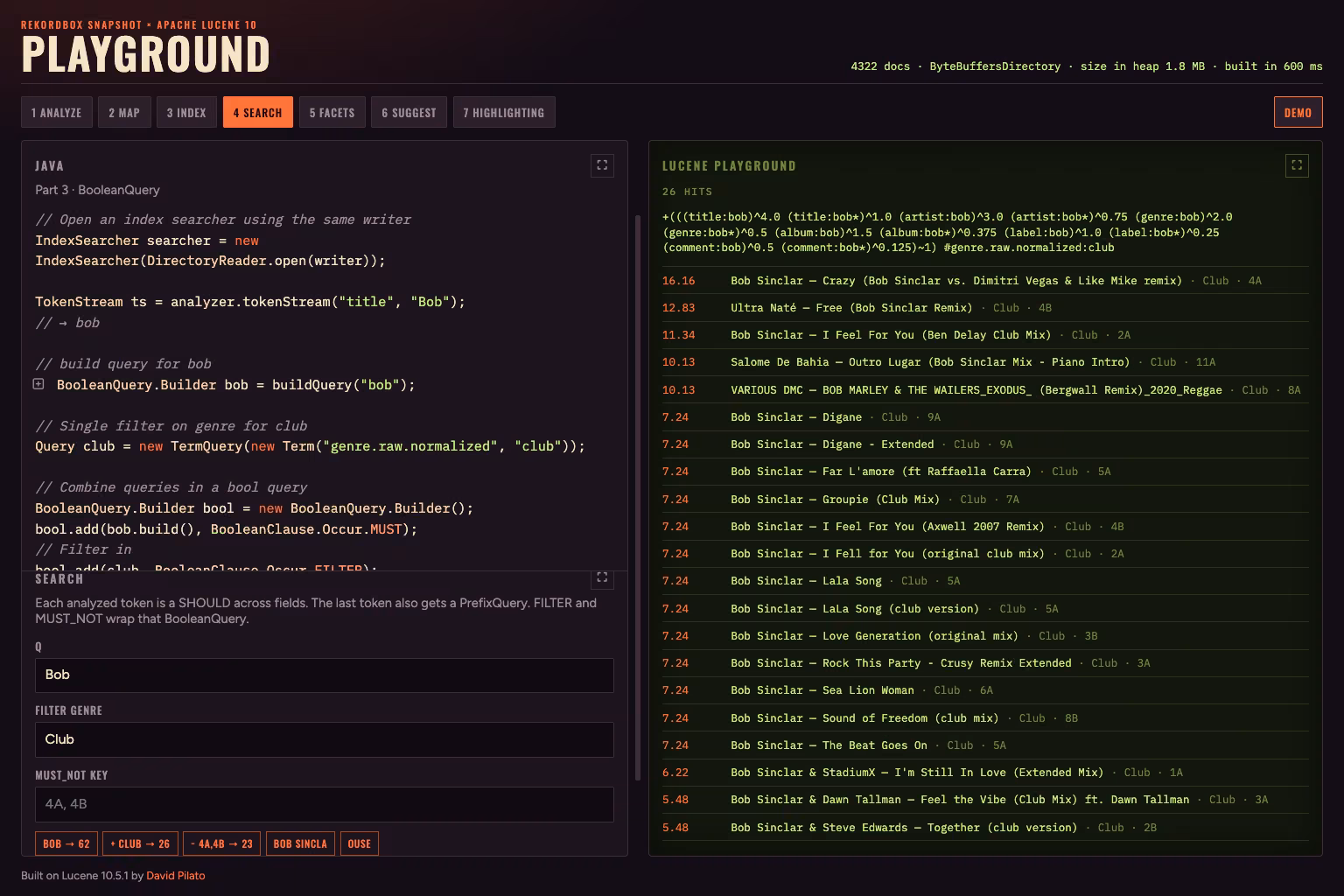Choose the "BOB SINCLA" preset chip
Screen dimensions: 1344x896
point(300,843)
